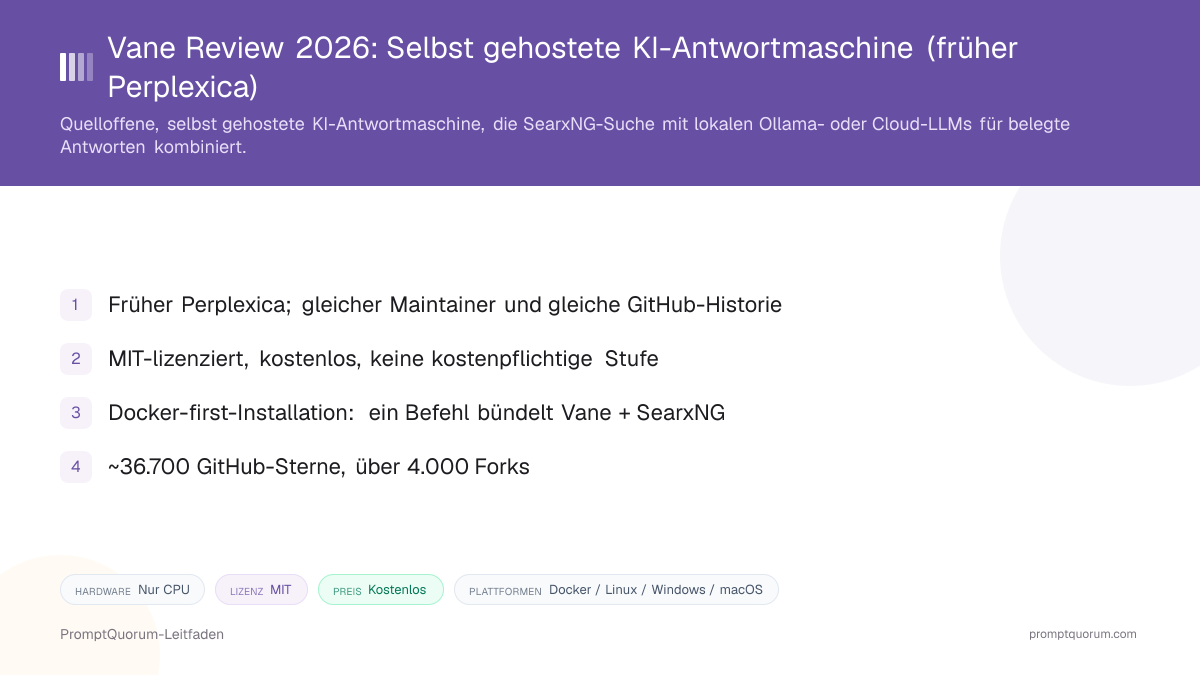This screenshot has height=675, width=1200.
Task: Click 'MIT-lizenziert, kostenlos' line
Action: click(x=383, y=358)
